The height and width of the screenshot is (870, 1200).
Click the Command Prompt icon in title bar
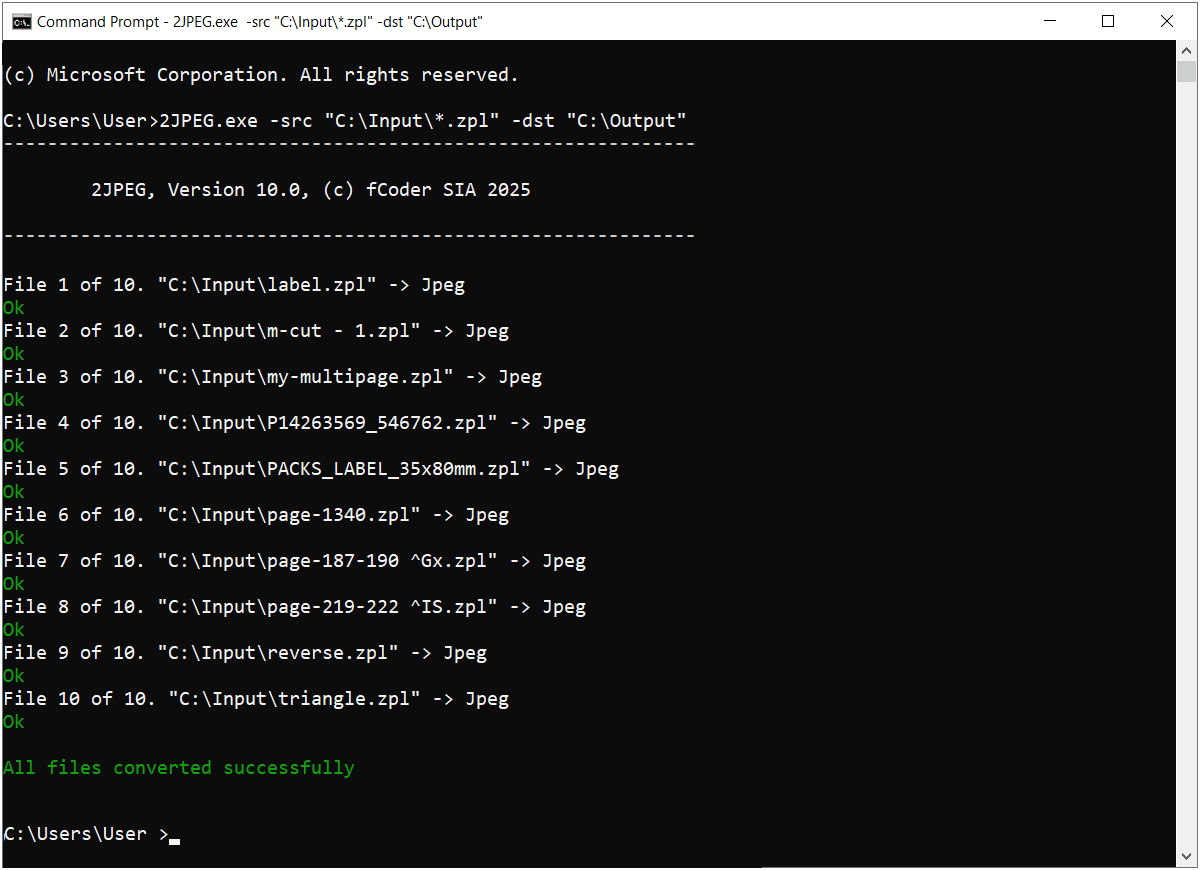[x=20, y=21]
